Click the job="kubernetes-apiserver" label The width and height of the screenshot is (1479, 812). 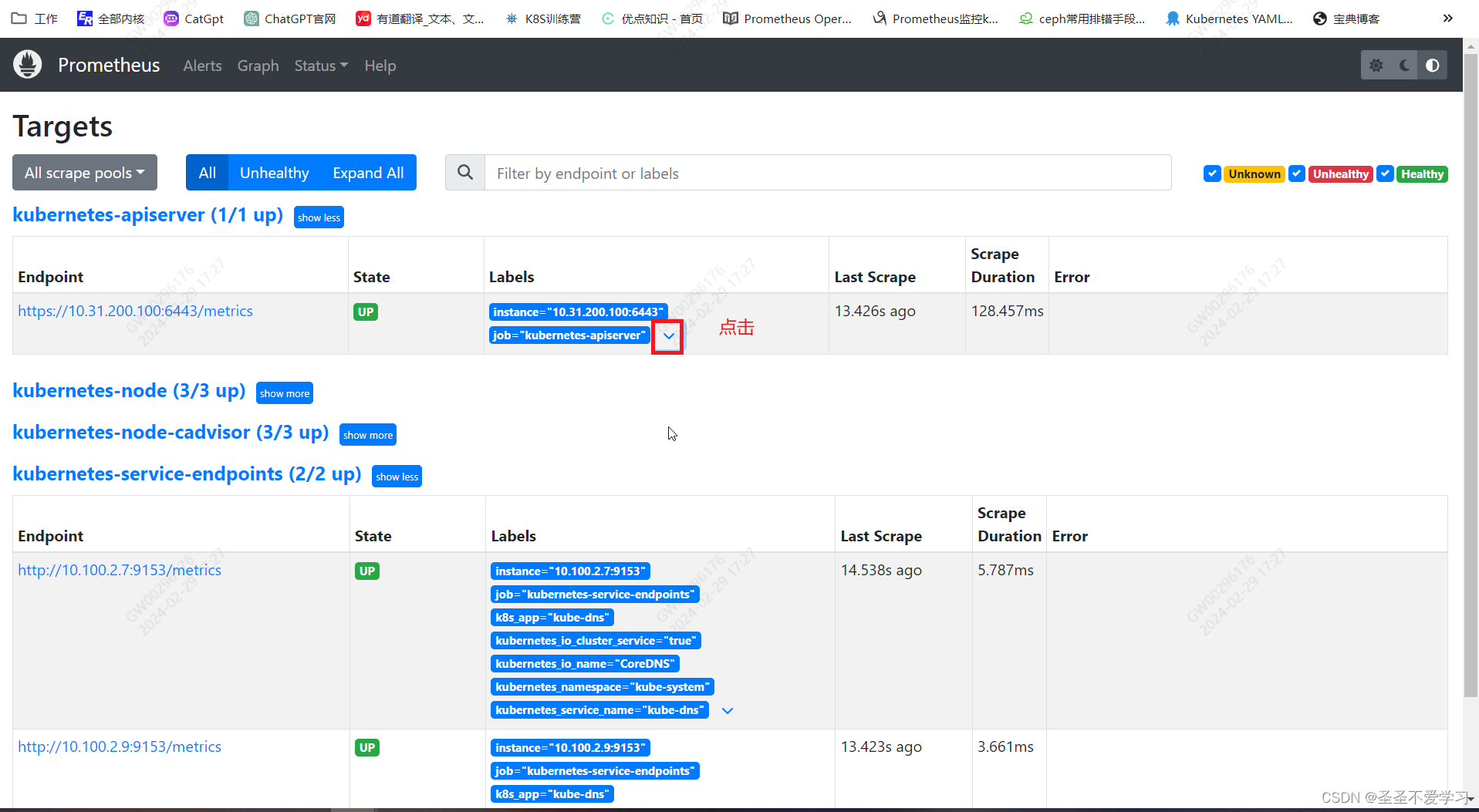click(x=569, y=335)
